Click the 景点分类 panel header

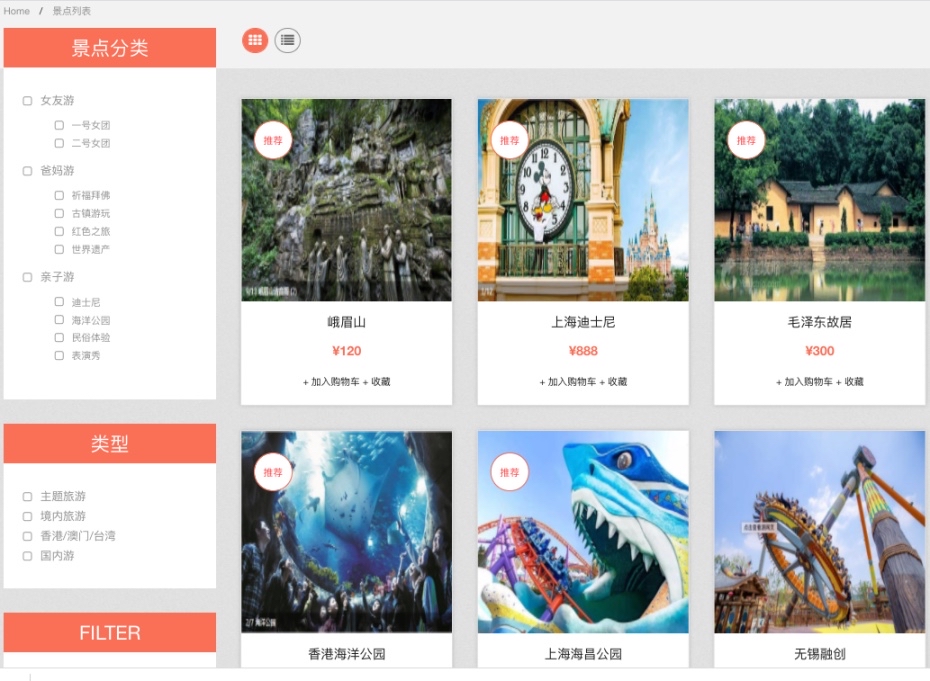point(110,47)
